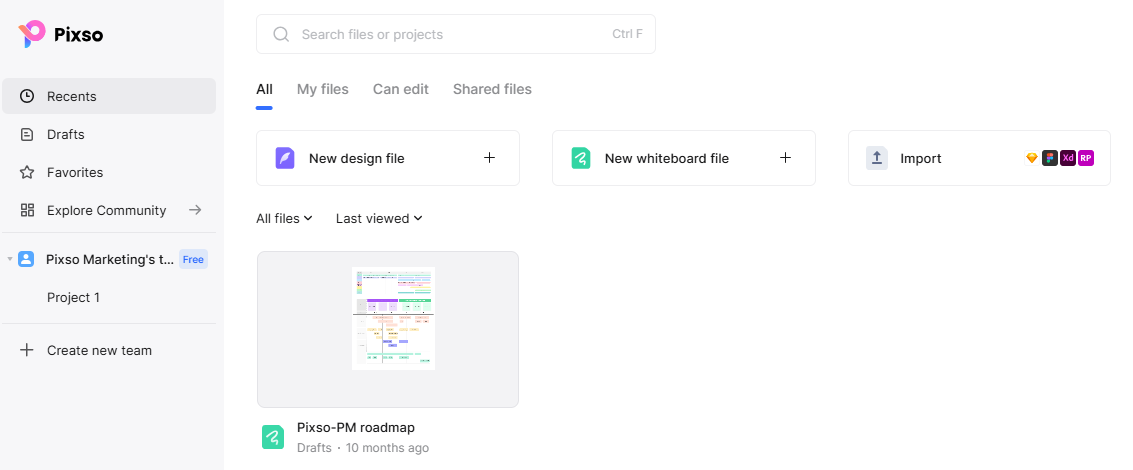This screenshot has height=470, width=1133.
Task: Click the Drafts document icon
Action: [27, 134]
